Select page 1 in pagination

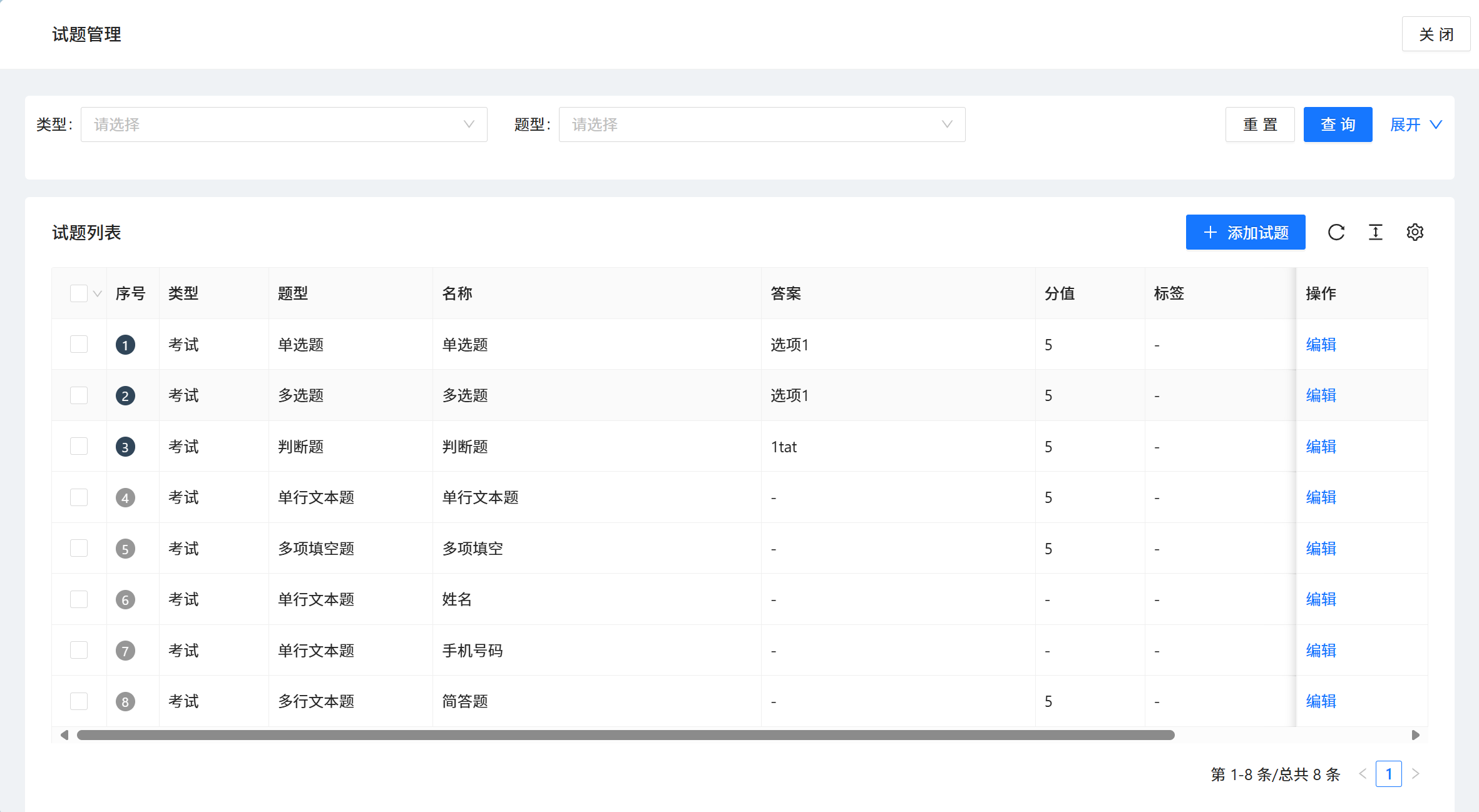pyautogui.click(x=1388, y=774)
